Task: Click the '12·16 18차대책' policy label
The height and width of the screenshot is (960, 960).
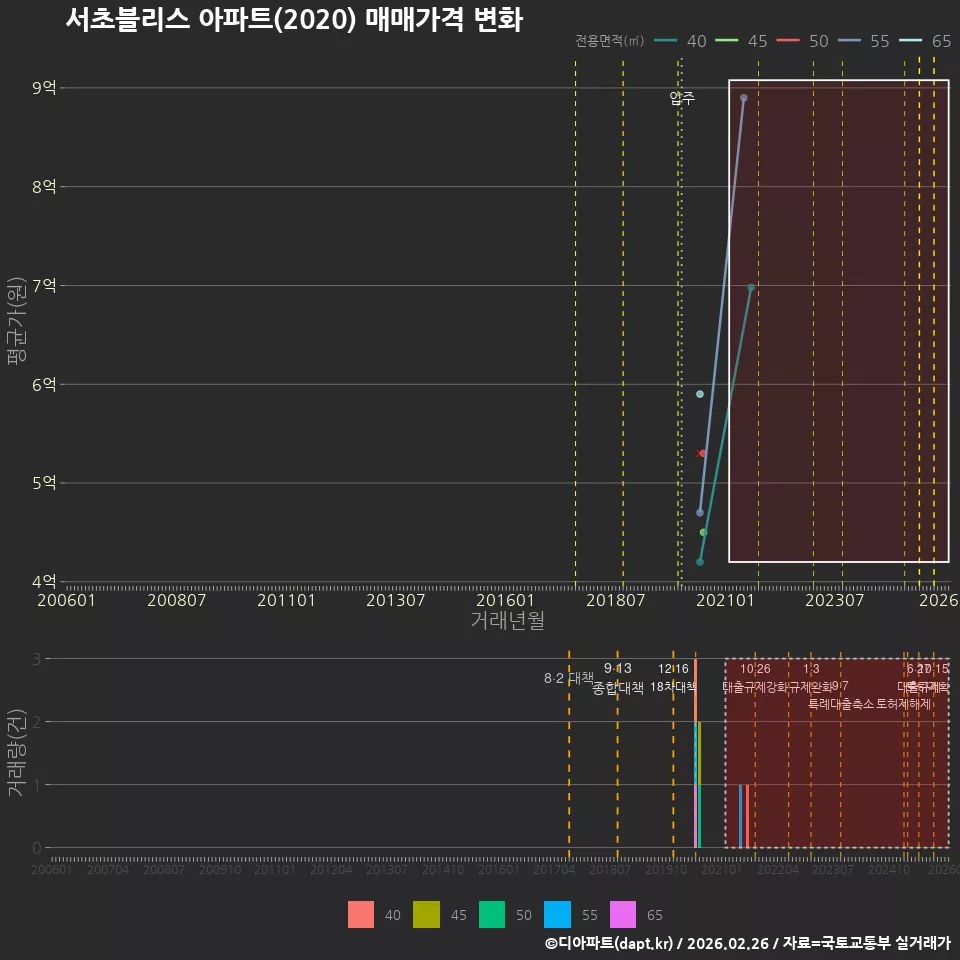Action: coord(673,678)
